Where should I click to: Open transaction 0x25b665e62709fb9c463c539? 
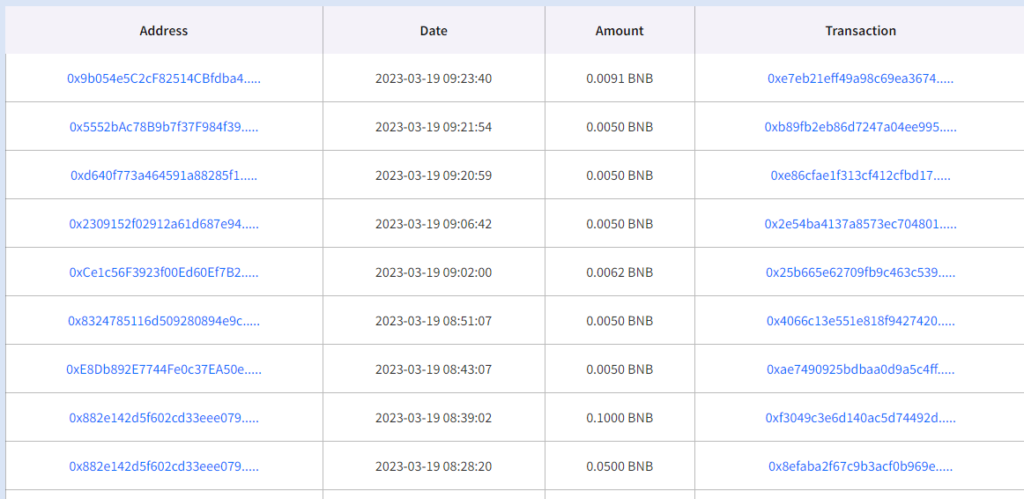860,272
